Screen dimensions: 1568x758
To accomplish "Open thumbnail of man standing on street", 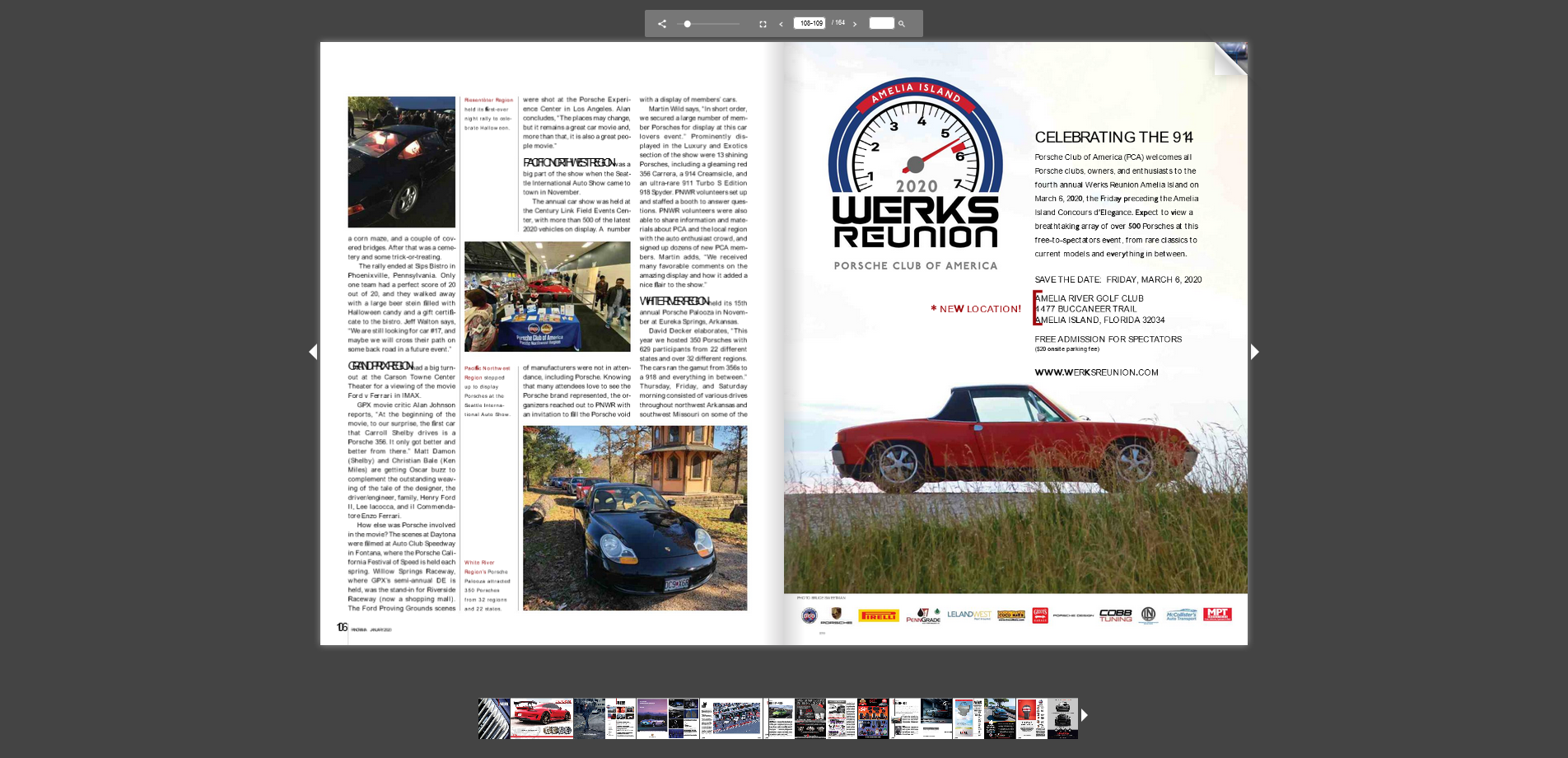I will pos(590,718).
